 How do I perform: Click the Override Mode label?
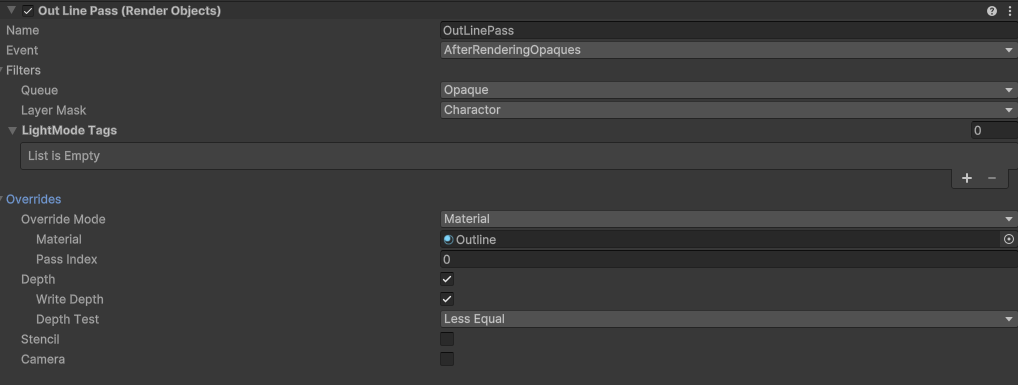click(x=63, y=219)
